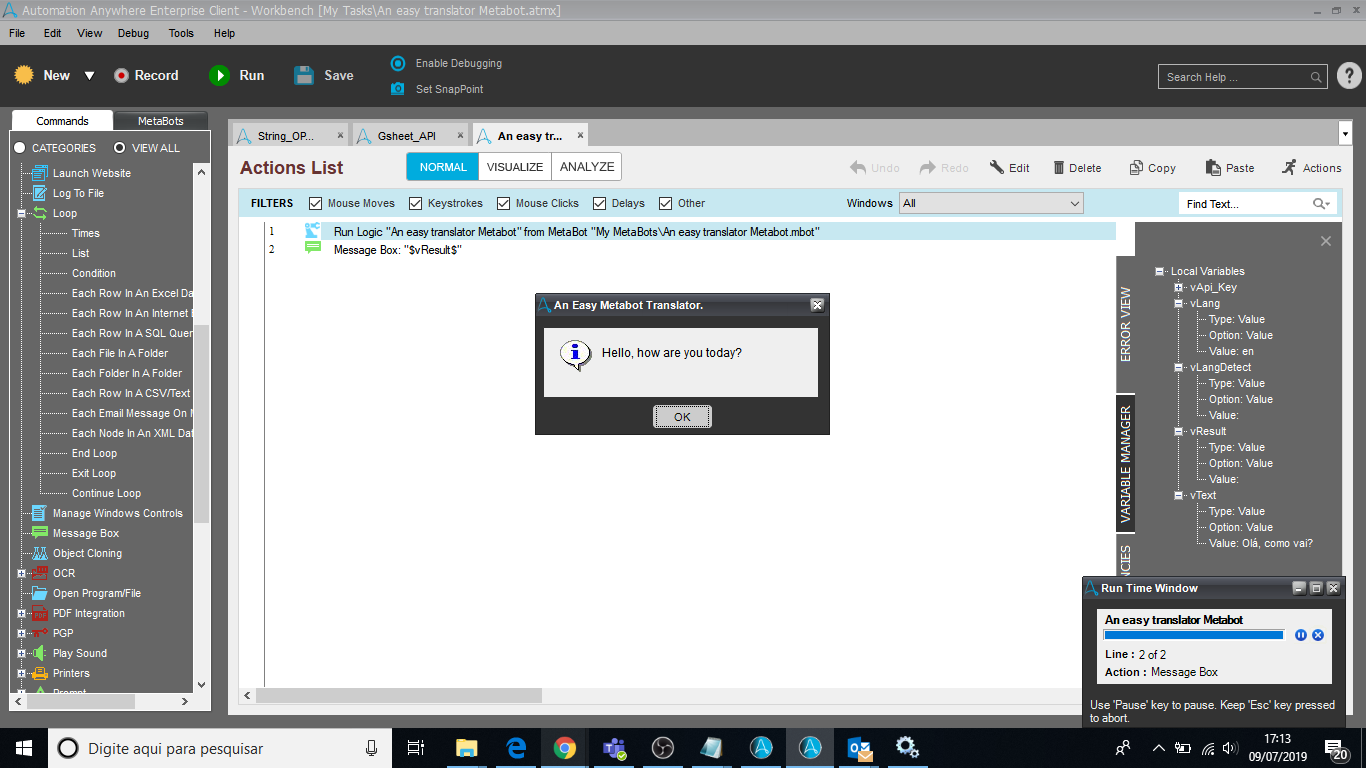Toggle the Keystrokes filter checkbox
This screenshot has width=1366, height=768.
[x=416, y=203]
